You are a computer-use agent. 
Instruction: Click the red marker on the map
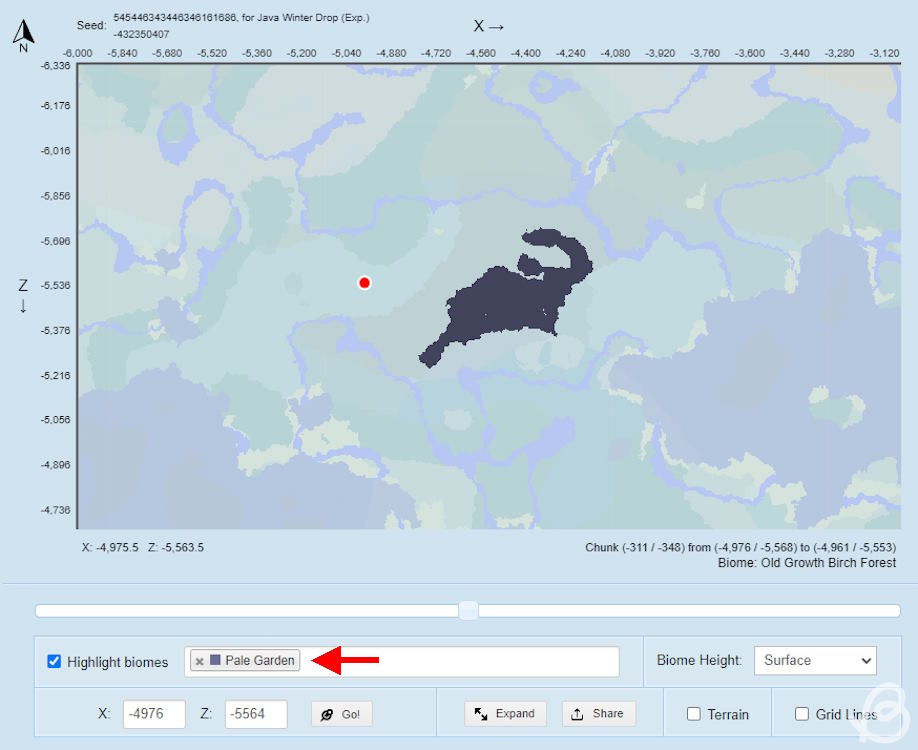[x=364, y=283]
